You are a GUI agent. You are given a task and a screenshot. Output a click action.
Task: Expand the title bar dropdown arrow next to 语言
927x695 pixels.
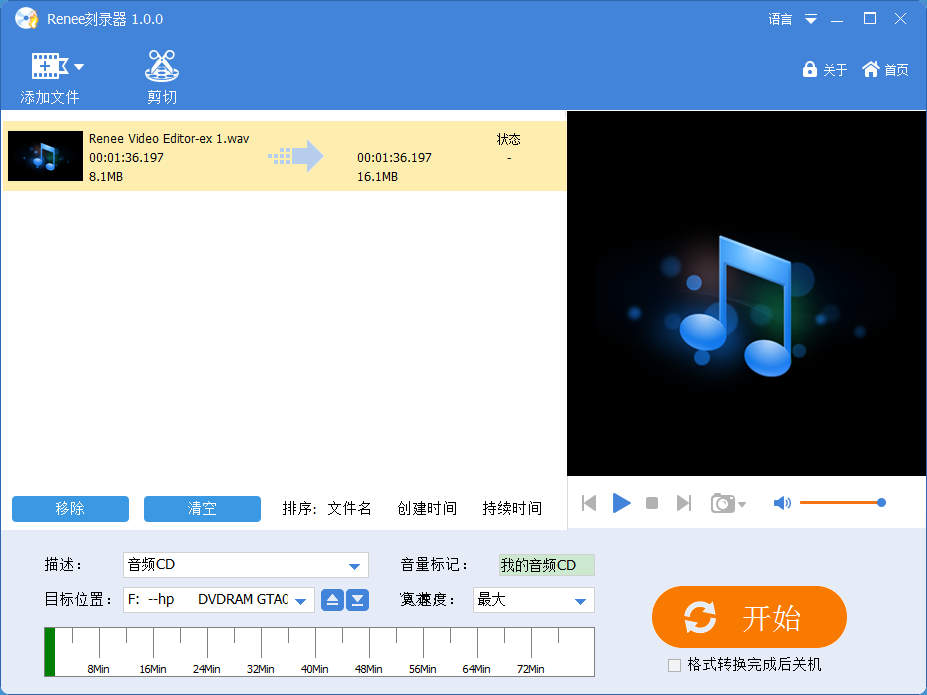pyautogui.click(x=811, y=20)
